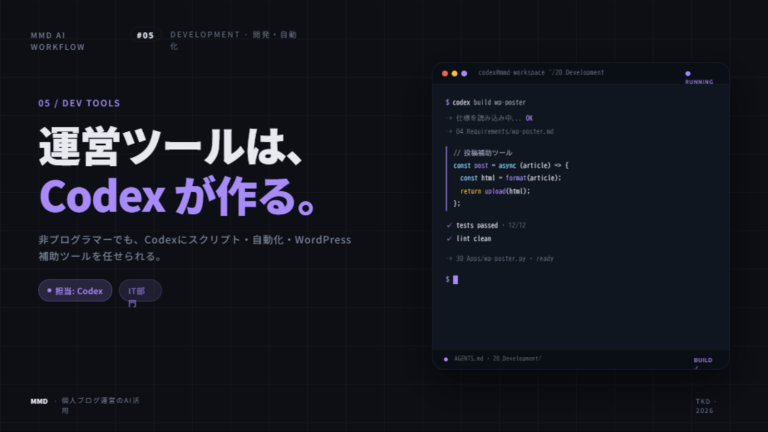The height and width of the screenshot is (432, 768).
Task: Click the 'const post = async (article)' code line
Action: (x=511, y=166)
